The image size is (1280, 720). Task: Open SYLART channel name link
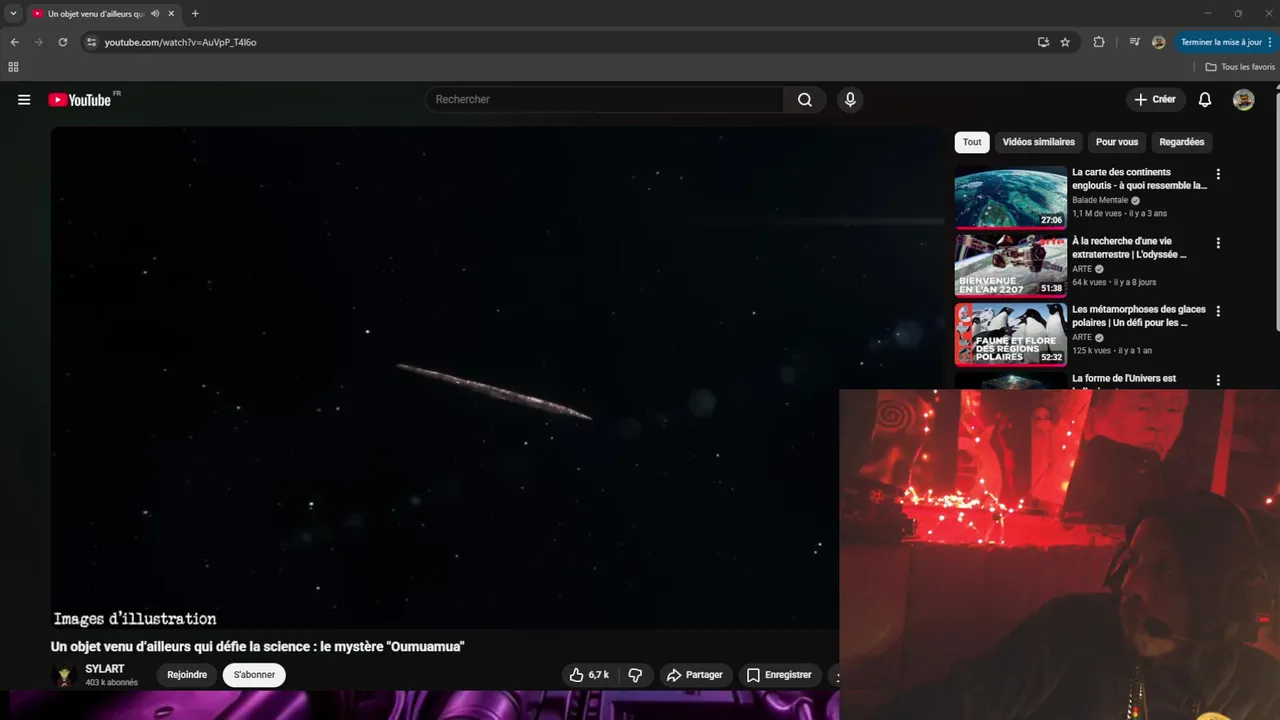point(105,669)
